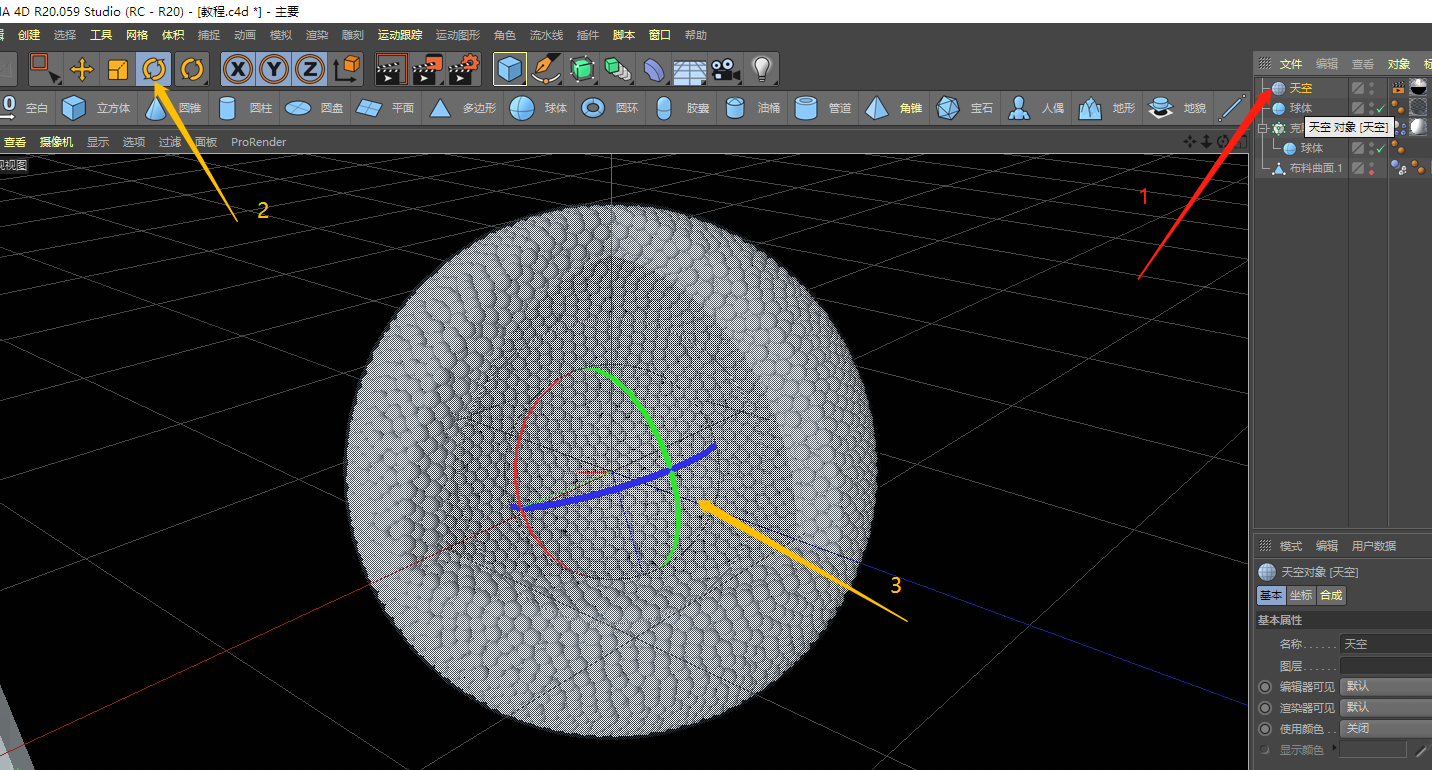Activate the Rotate tool
This screenshot has width=1432, height=770.
(153, 69)
